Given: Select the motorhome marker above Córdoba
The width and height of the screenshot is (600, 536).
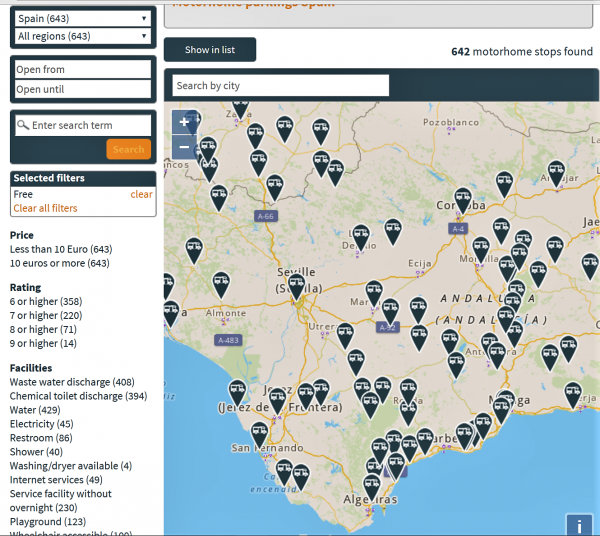Looking at the screenshot, I should (462, 198).
